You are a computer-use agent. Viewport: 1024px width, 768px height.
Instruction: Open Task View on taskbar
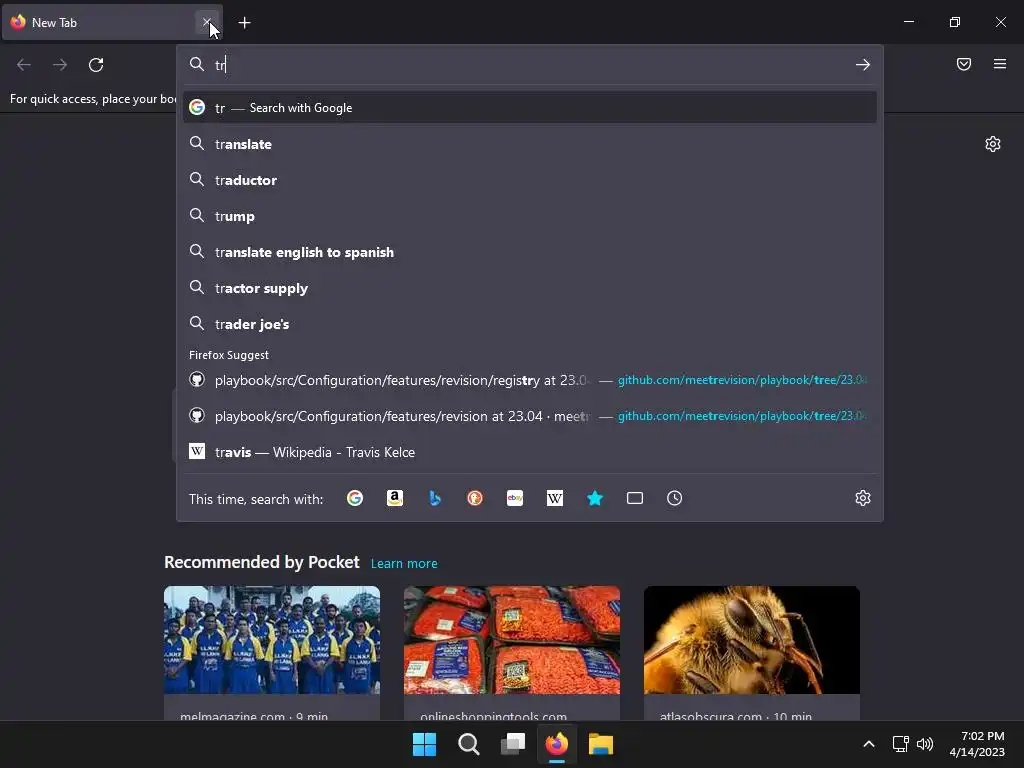tap(513, 744)
